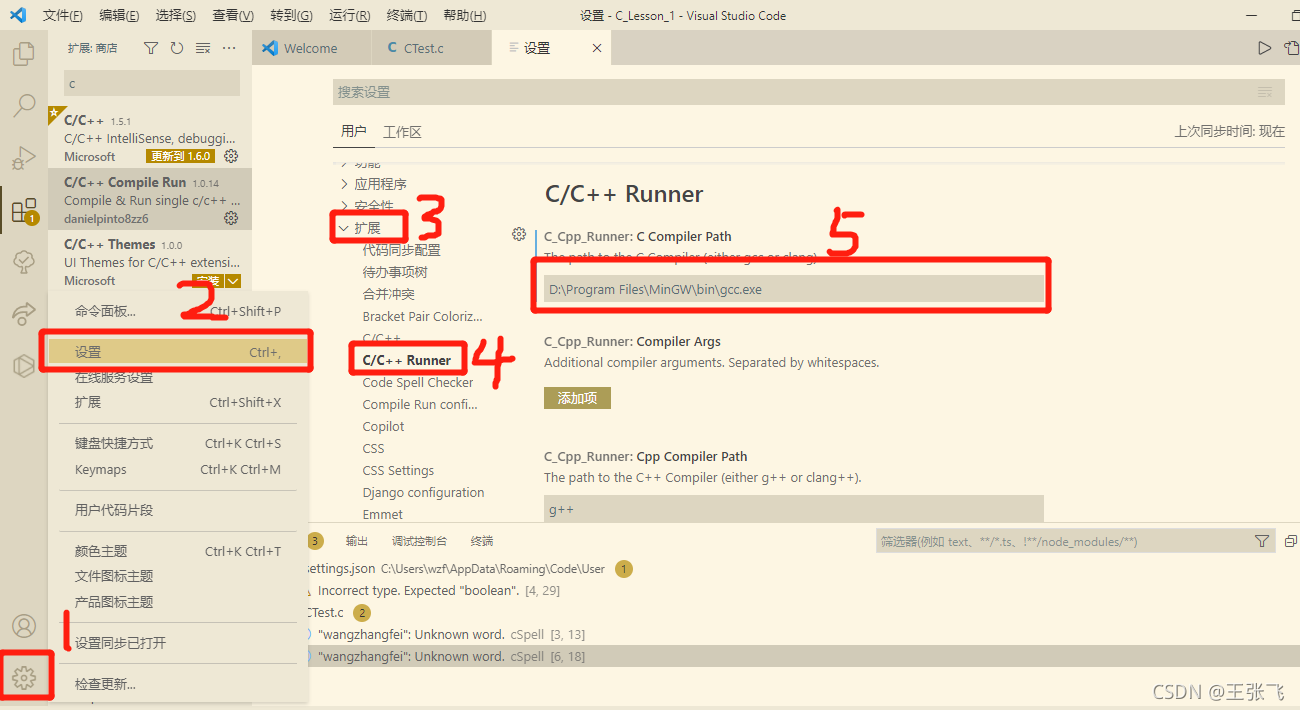This screenshot has width=1300, height=710.
Task: Open the Search view in activity bar
Action: coord(24,105)
